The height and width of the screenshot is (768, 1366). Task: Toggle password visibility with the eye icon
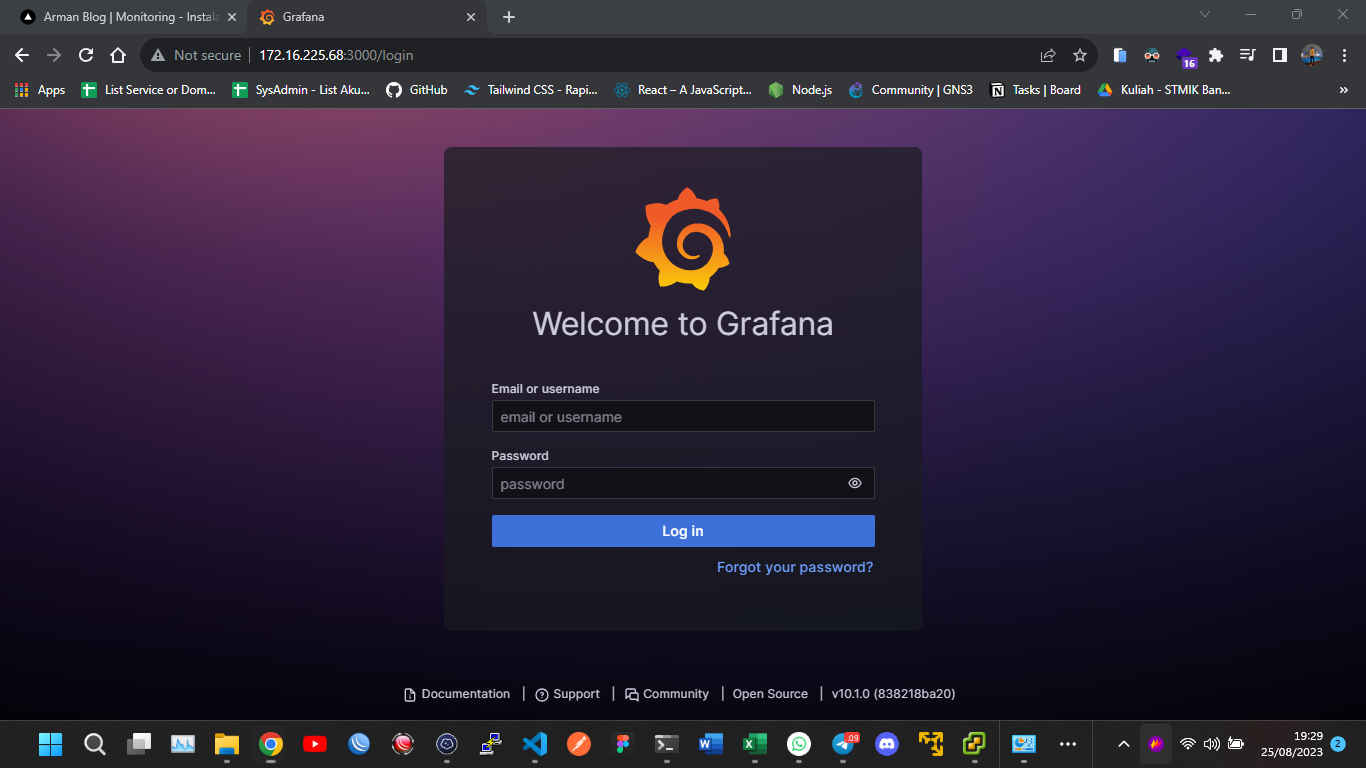click(855, 483)
